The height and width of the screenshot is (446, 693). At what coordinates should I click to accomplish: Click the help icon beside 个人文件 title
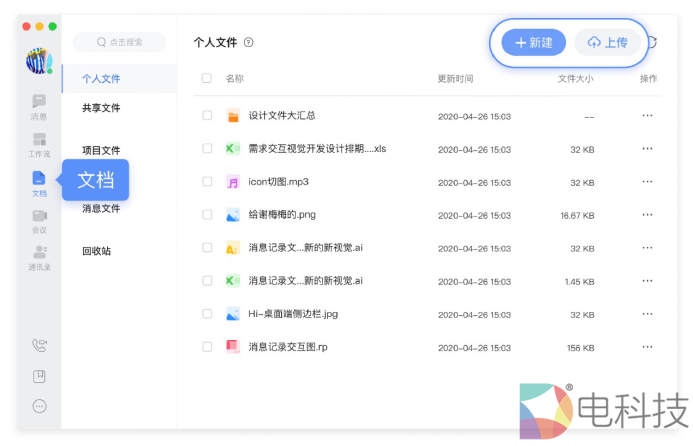click(249, 43)
